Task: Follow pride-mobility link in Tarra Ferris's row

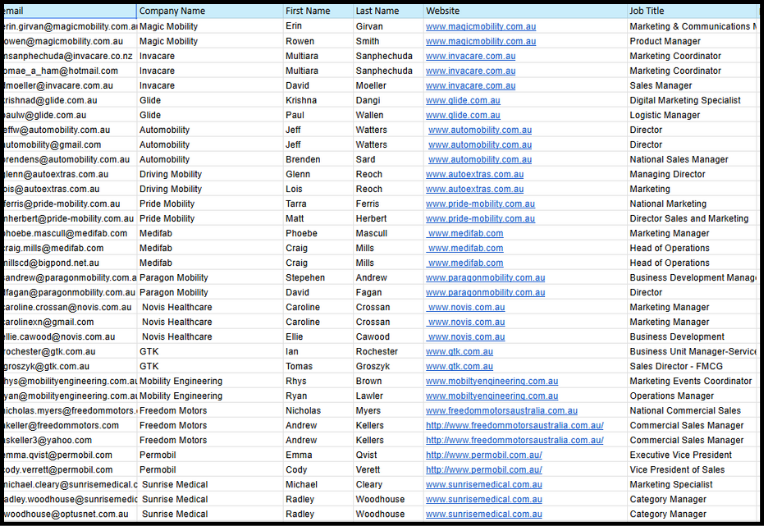Action: tap(480, 203)
